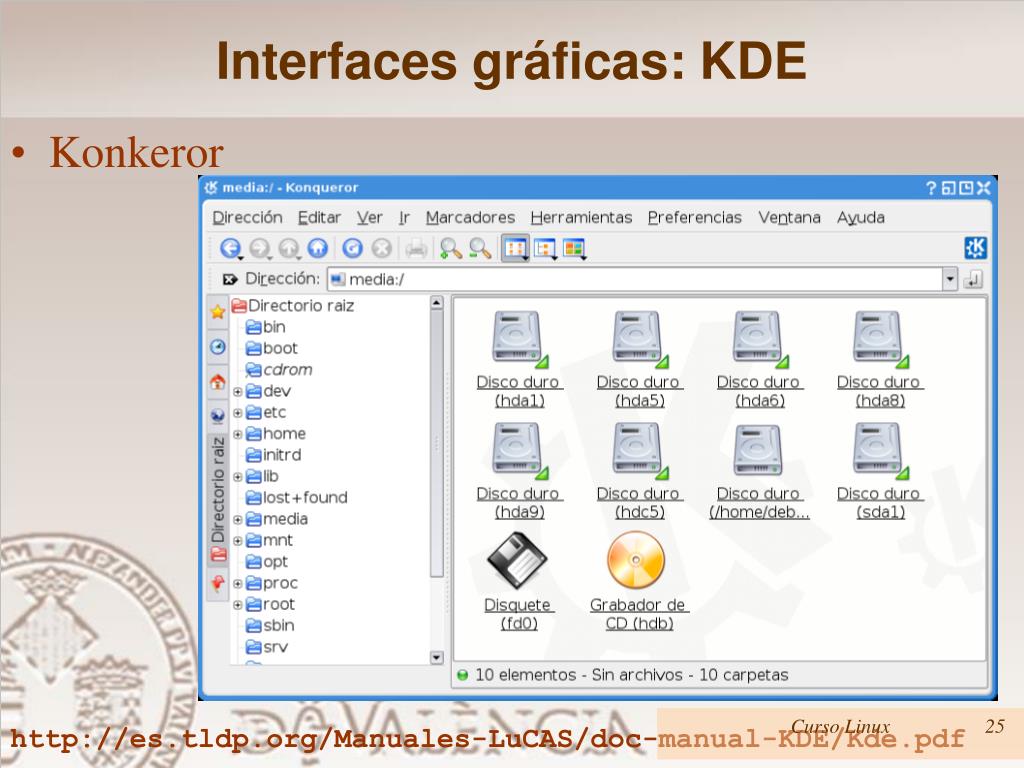The width and height of the screenshot is (1024, 768).
Task: Click the Zoom in magnifier
Action: coord(451,248)
